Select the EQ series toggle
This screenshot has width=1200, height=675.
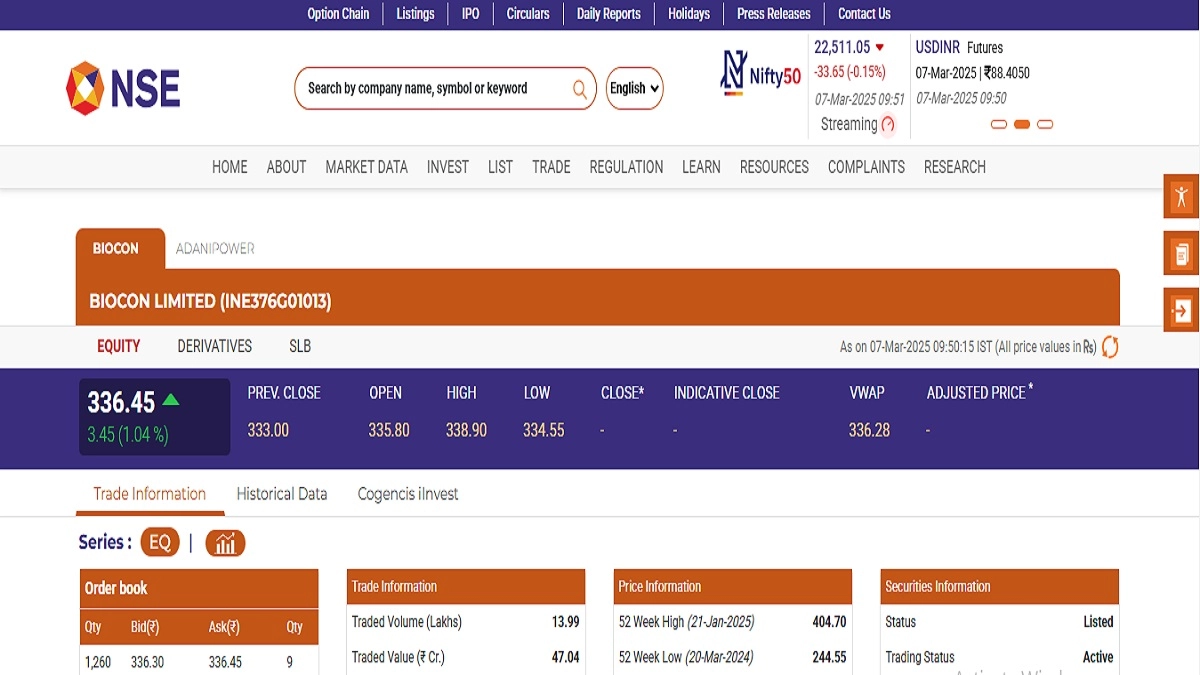[160, 543]
